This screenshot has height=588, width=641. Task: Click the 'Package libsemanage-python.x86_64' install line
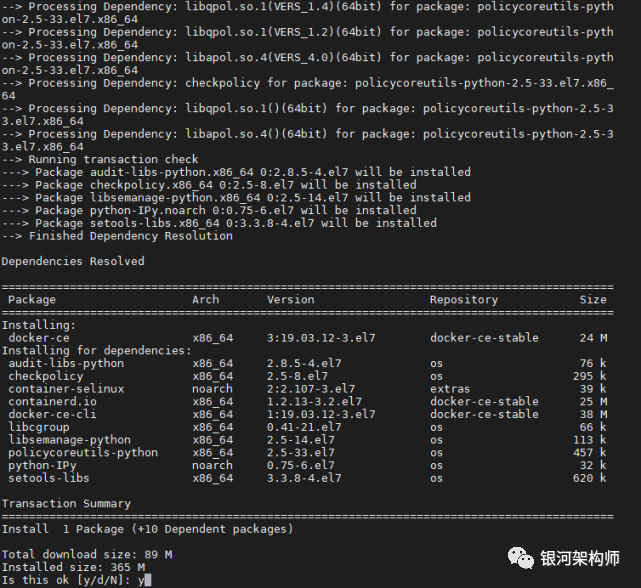[x=236, y=197]
